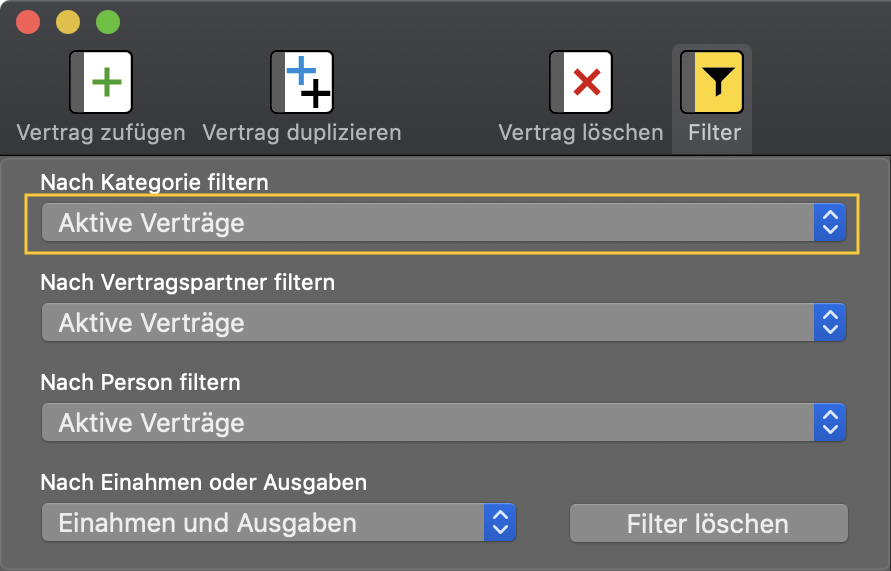Screen dimensions: 891x571
Task: Click the green plus Vertrag zufügen icon
Action: [x=101, y=82]
